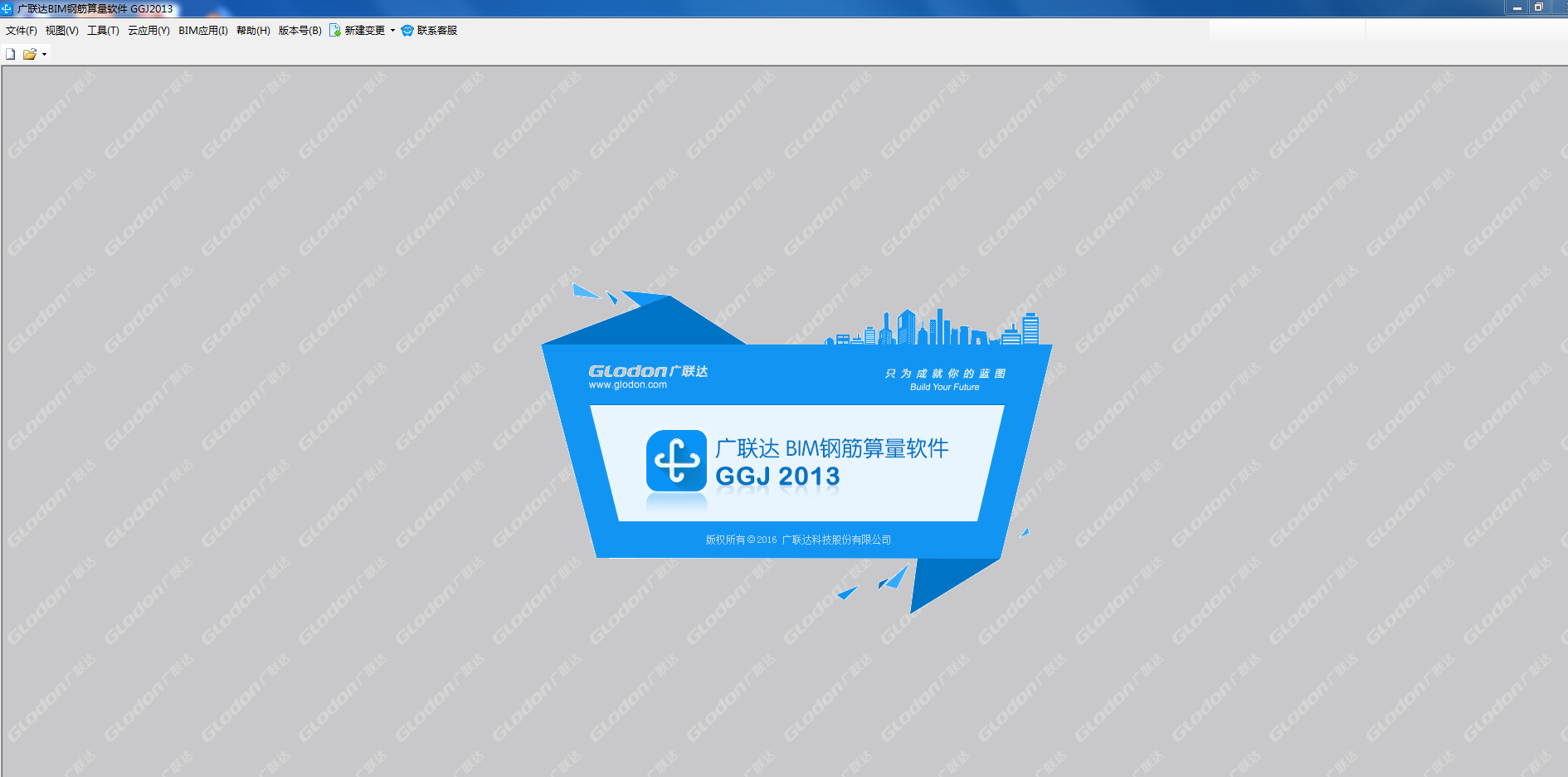Image resolution: width=1568 pixels, height=777 pixels.
Task: Restore down the GGJ2013 window
Action: pyautogui.click(x=1539, y=7)
